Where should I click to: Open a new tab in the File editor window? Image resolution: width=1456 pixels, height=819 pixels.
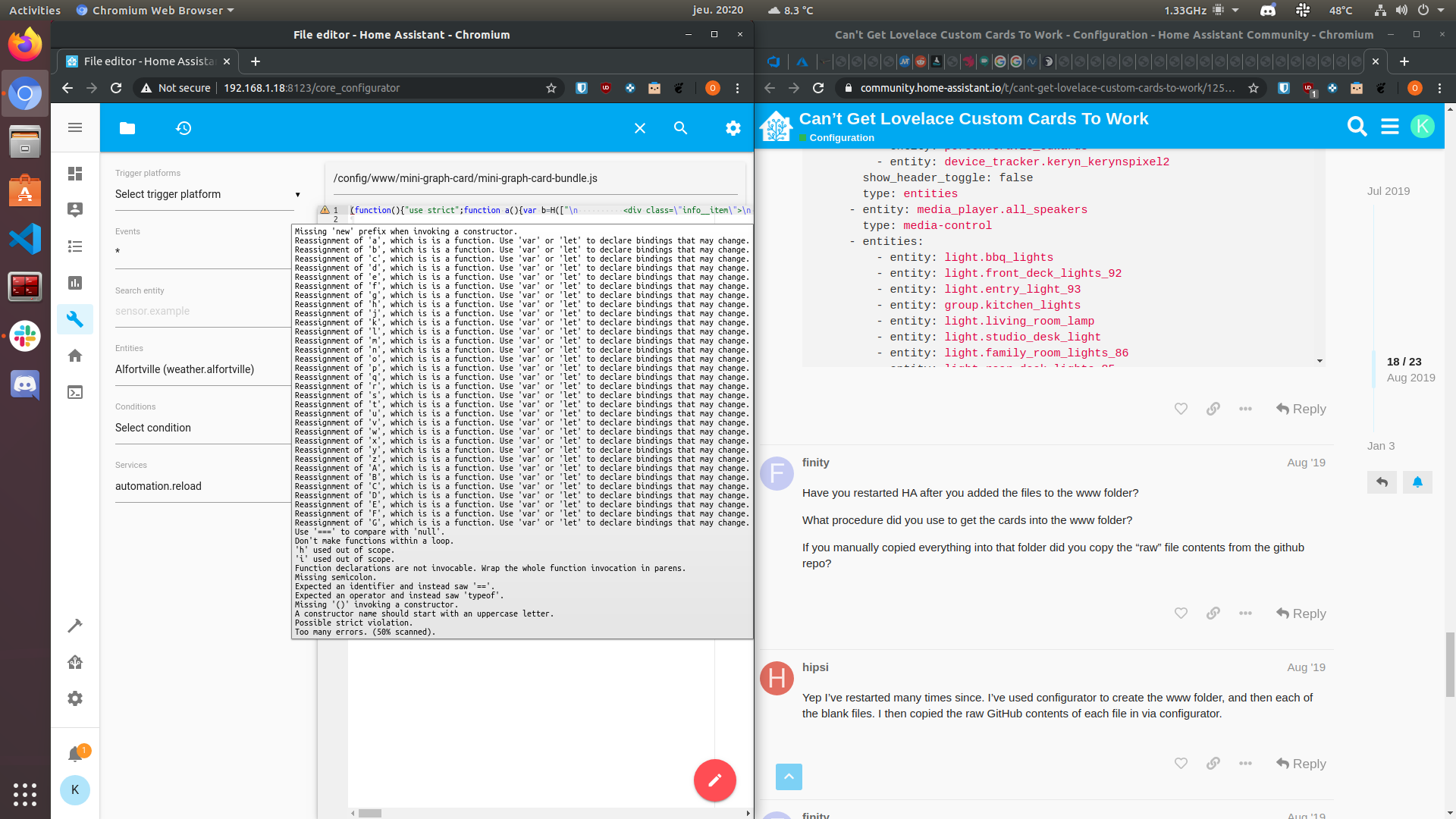tap(256, 61)
